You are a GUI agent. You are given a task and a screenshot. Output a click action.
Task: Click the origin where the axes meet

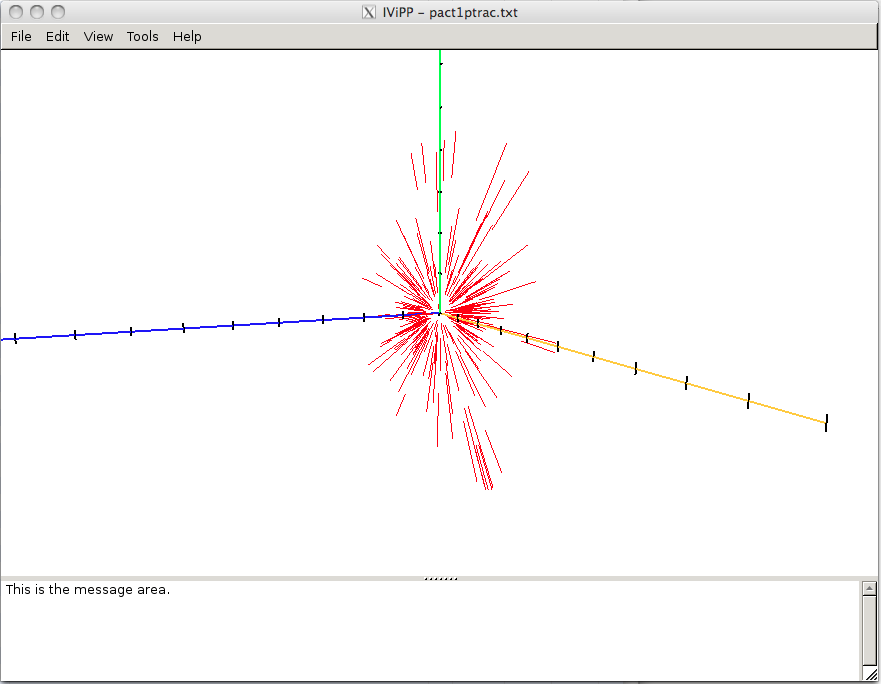[439, 314]
